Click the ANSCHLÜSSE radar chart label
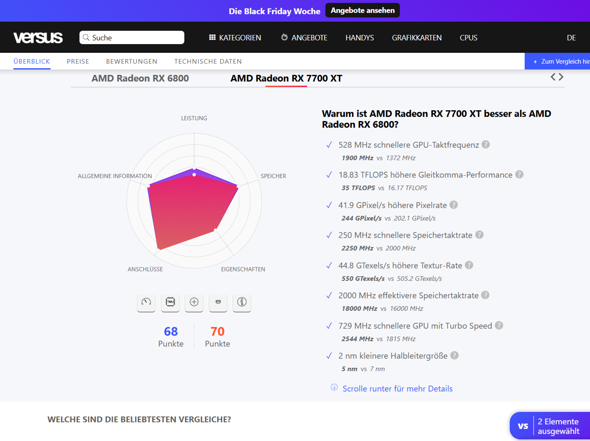This screenshot has height=441, width=590. pyautogui.click(x=145, y=269)
